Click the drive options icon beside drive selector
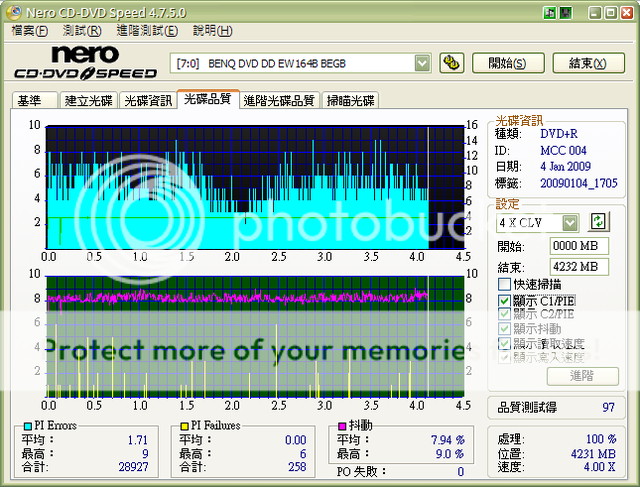This screenshot has height=487, width=640. pyautogui.click(x=451, y=63)
